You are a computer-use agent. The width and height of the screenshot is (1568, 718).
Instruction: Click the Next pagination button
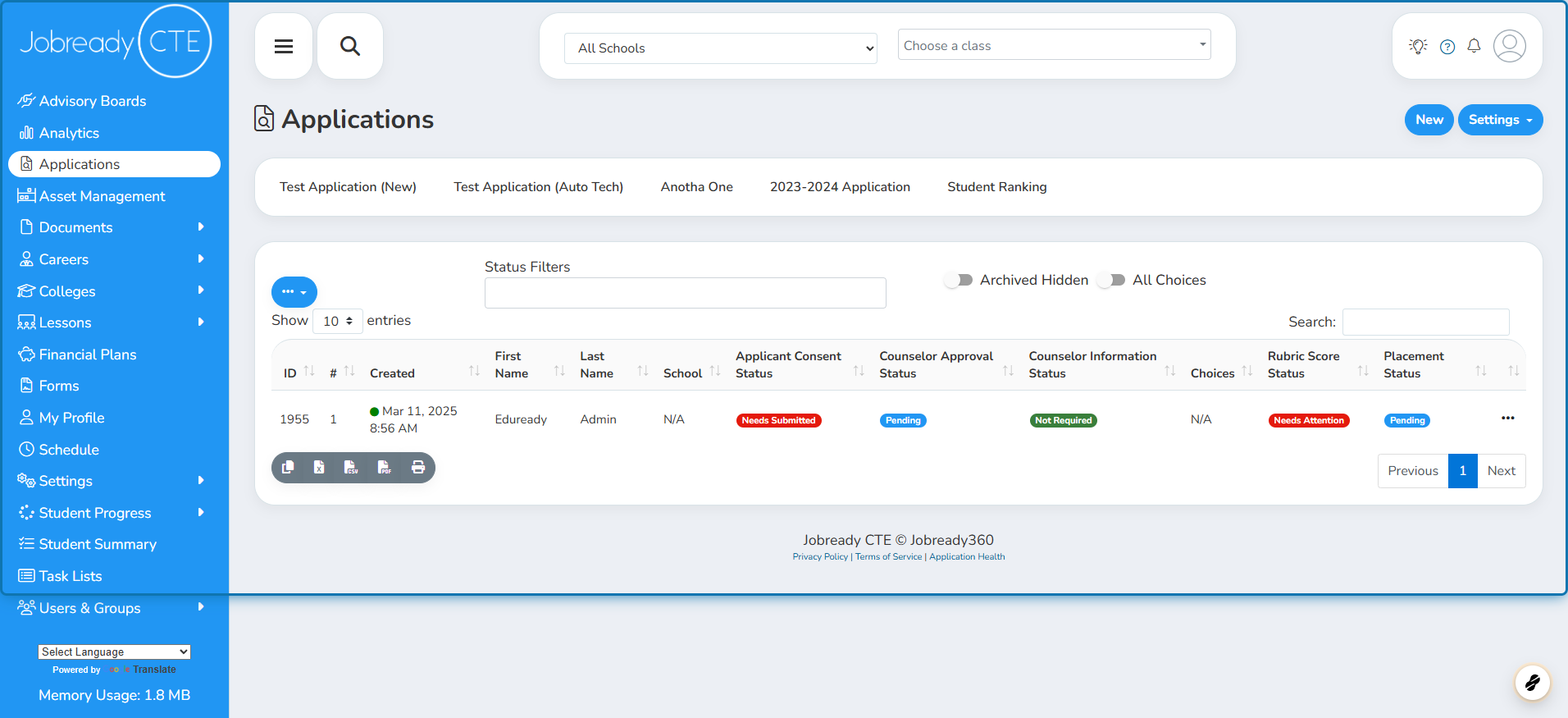click(x=1501, y=471)
